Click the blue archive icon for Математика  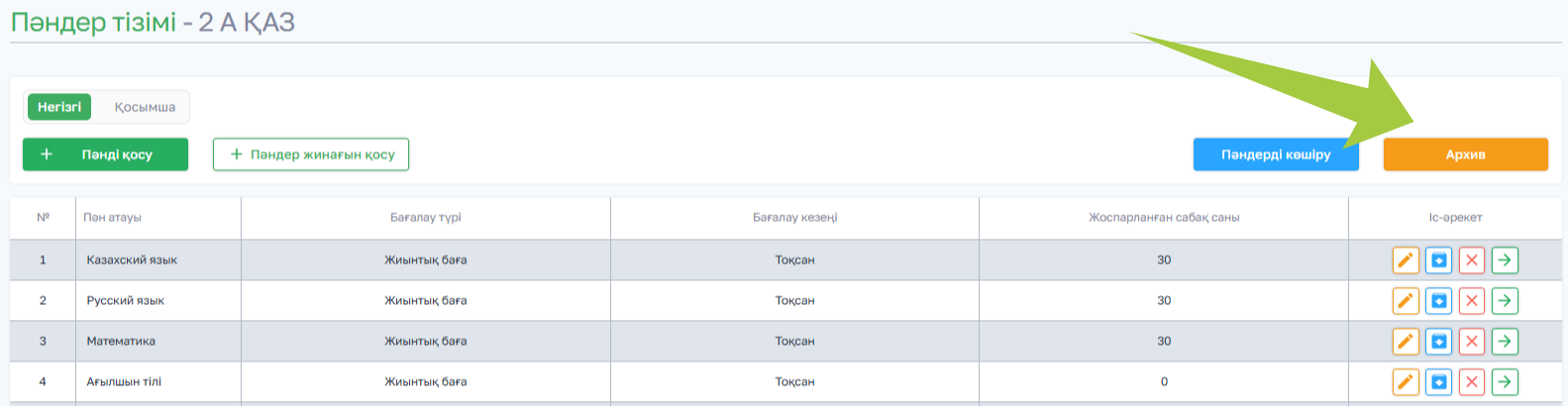[x=1438, y=342]
